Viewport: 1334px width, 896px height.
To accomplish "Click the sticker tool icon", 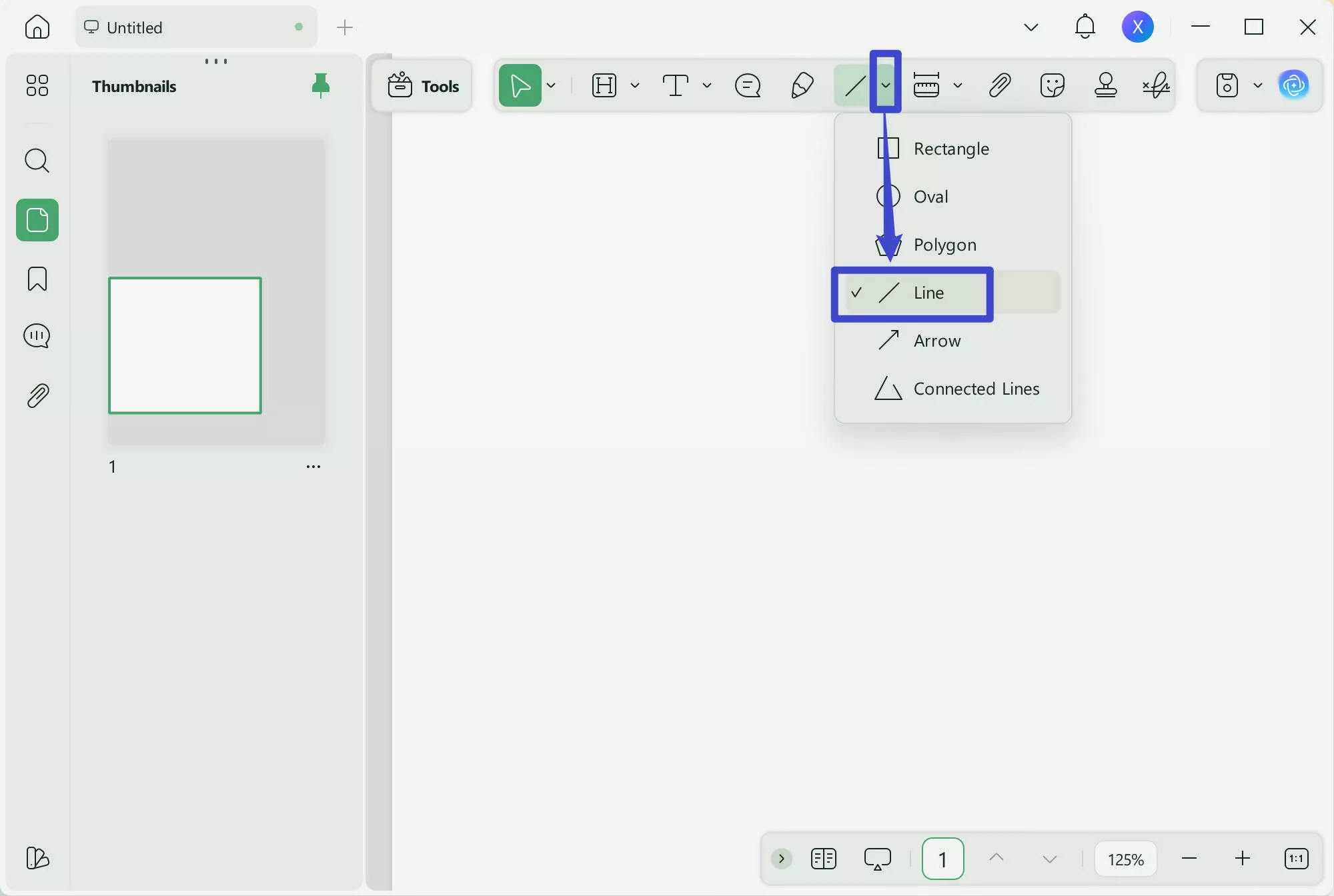I will click(x=1052, y=85).
